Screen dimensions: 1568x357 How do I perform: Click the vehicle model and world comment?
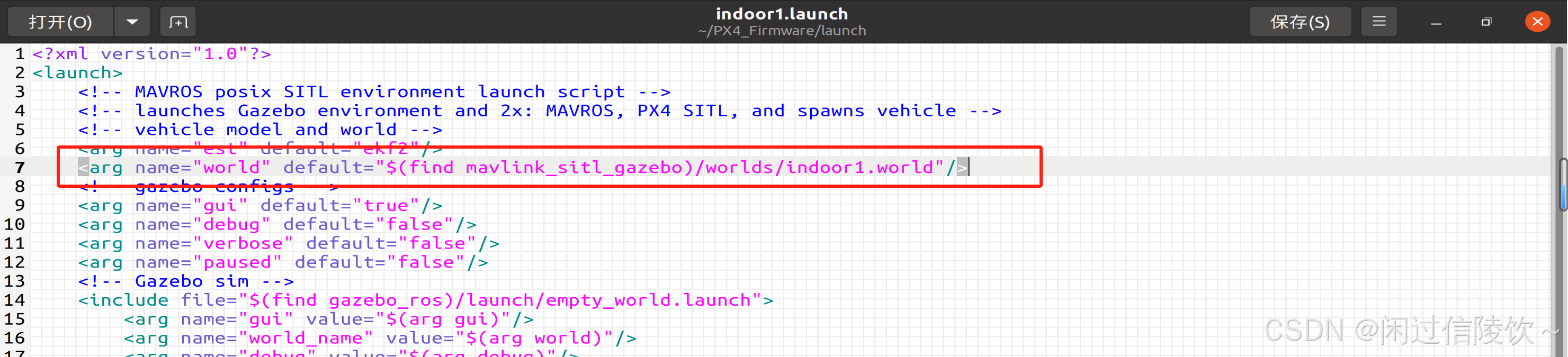[x=260, y=130]
